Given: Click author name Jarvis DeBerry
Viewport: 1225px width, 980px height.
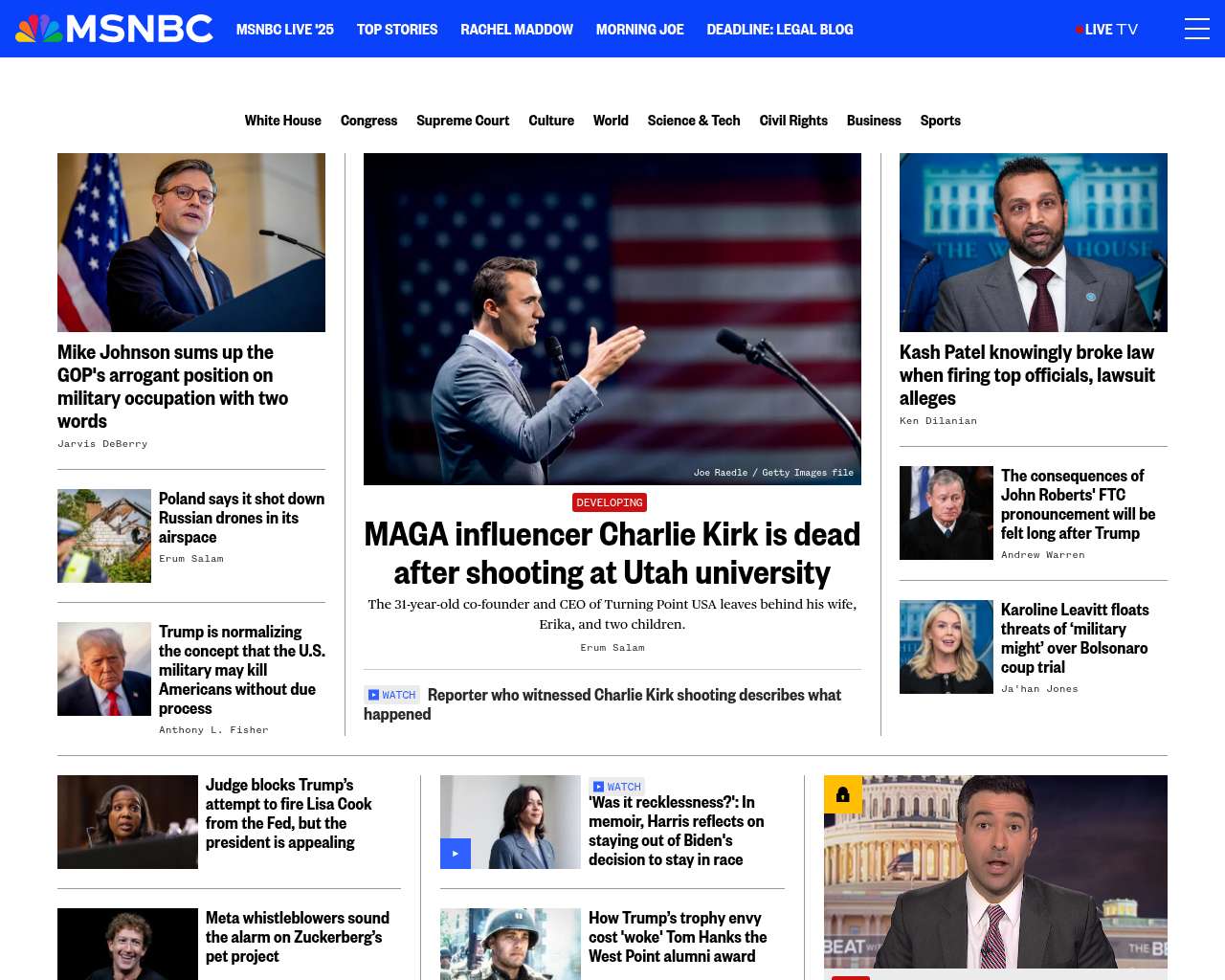Looking at the screenshot, I should (102, 444).
